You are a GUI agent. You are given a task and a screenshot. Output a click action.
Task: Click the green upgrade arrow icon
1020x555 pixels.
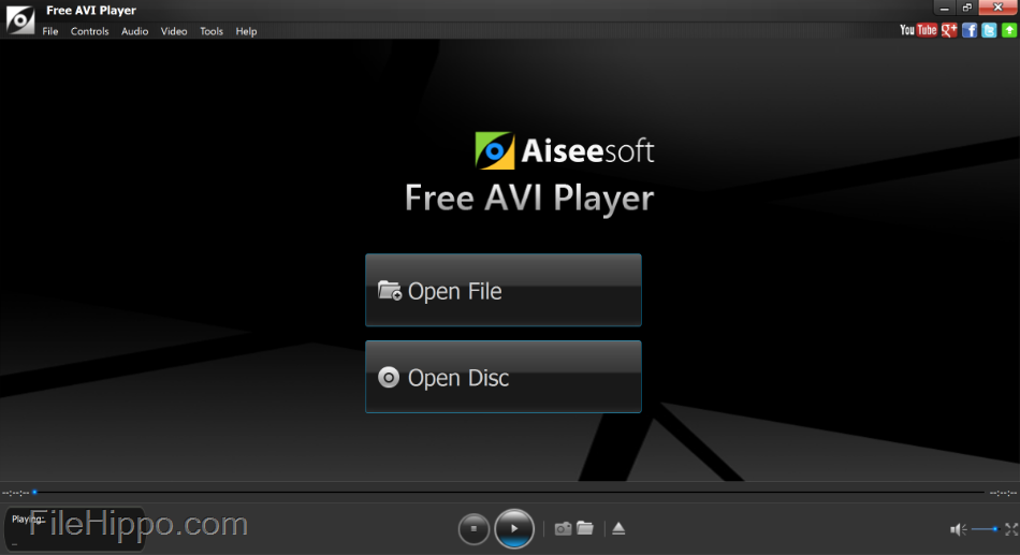[x=1009, y=30]
